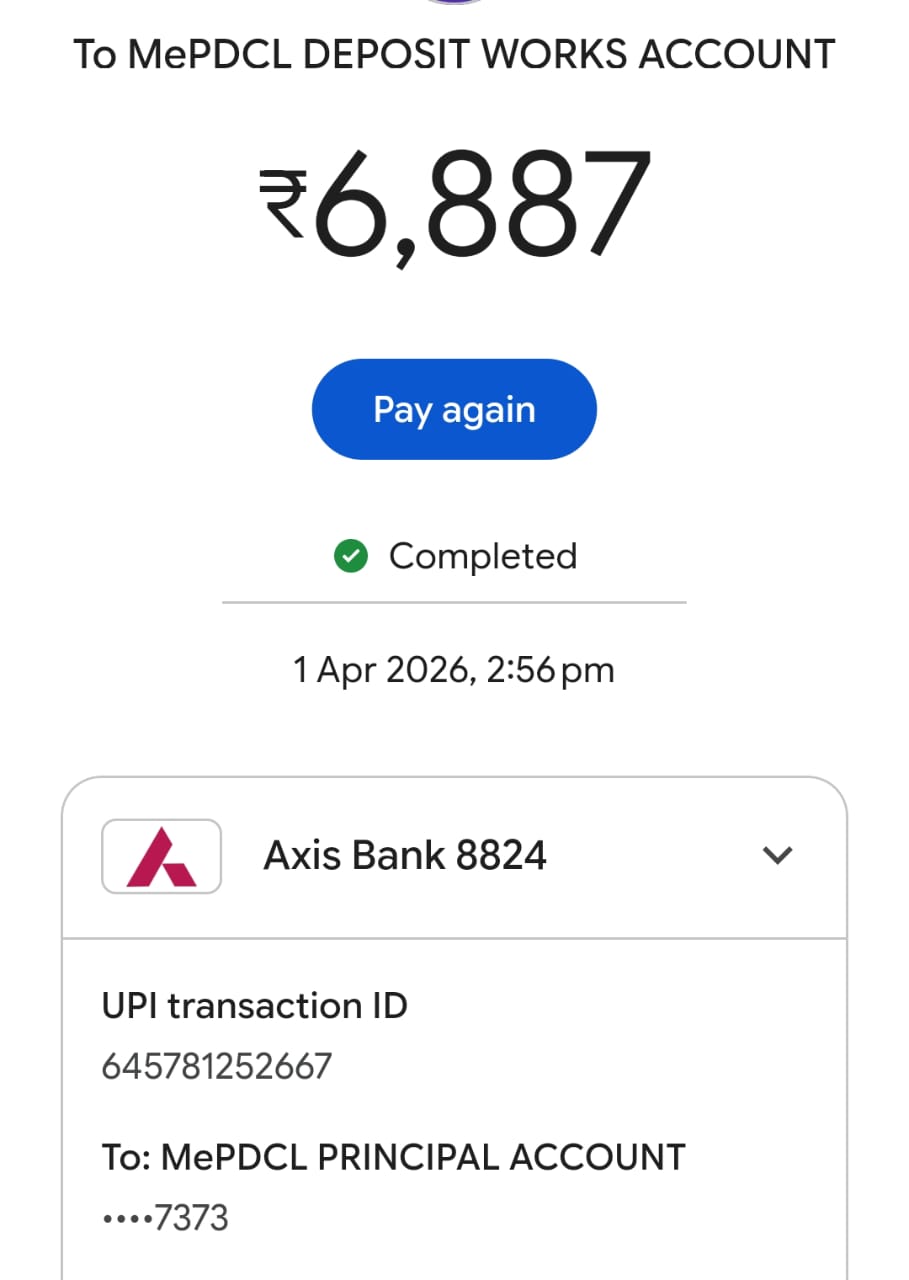This screenshot has width=909, height=1280.
Task: Click the 8824 account digits
Action: (x=501, y=856)
